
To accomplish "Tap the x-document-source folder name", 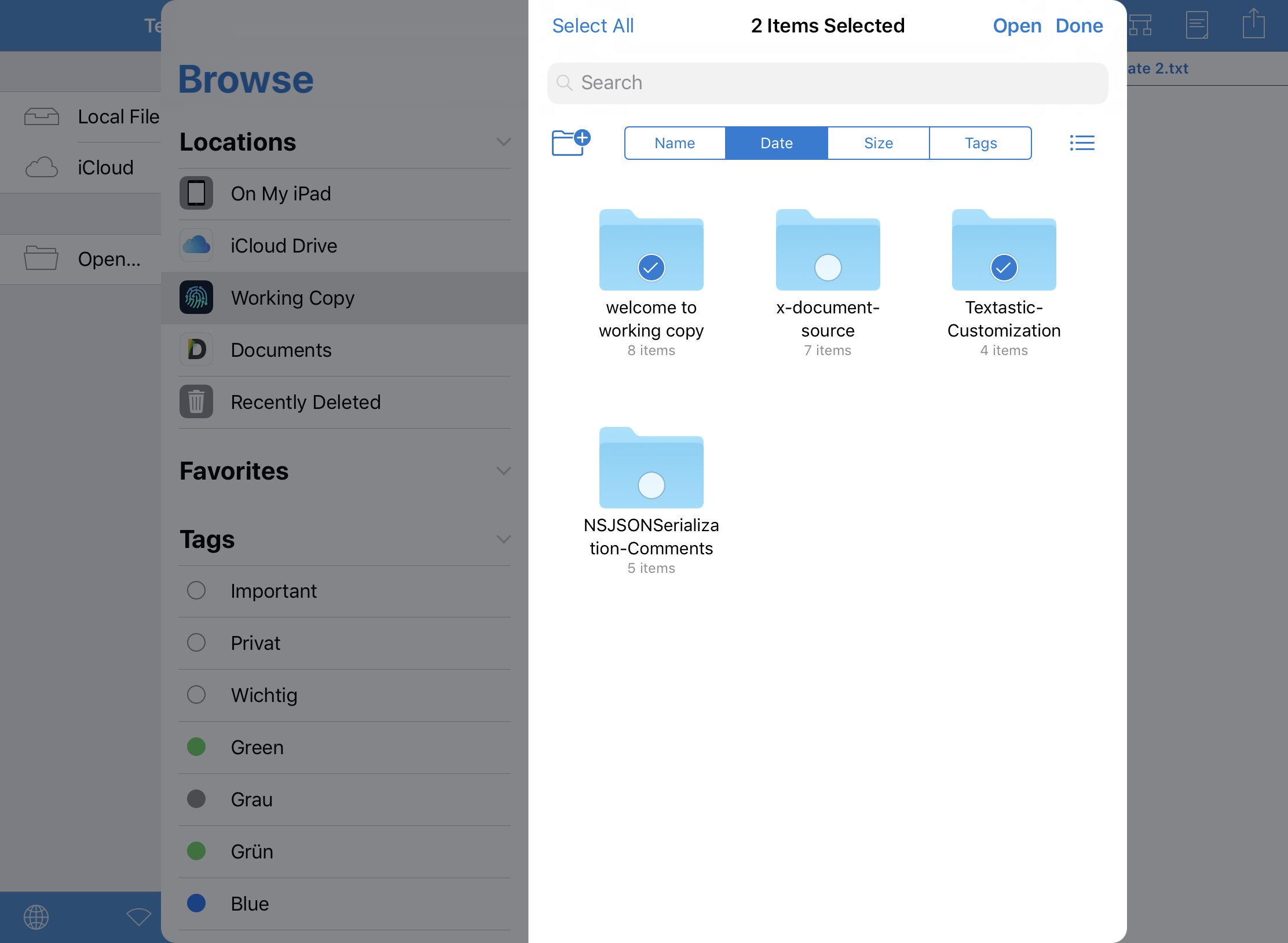I will click(828, 319).
